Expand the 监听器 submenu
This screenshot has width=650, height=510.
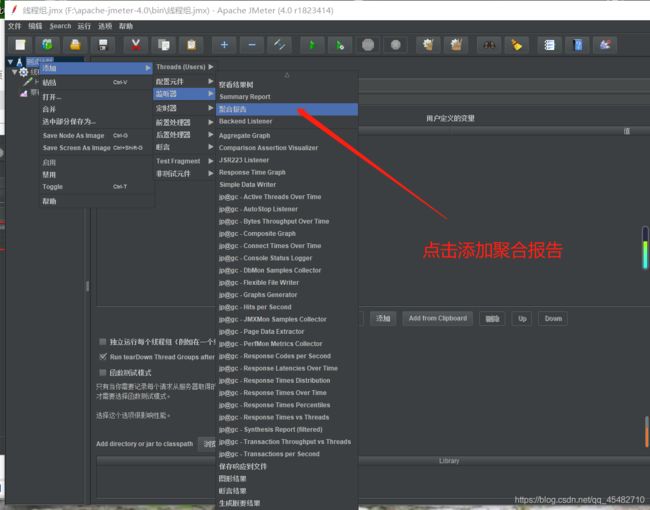click(x=184, y=94)
